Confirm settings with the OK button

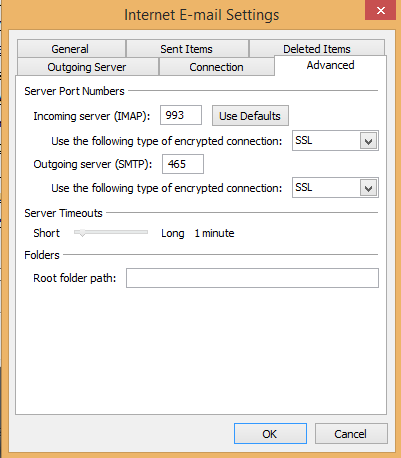pyautogui.click(x=270, y=434)
